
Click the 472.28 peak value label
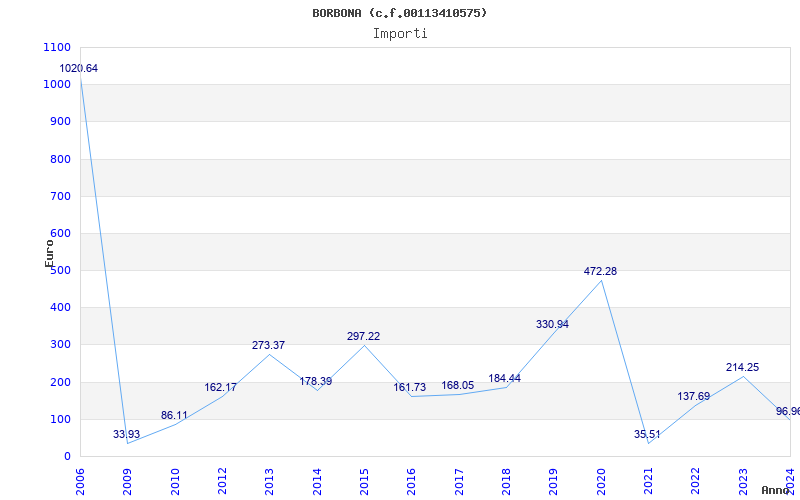[x=600, y=271]
